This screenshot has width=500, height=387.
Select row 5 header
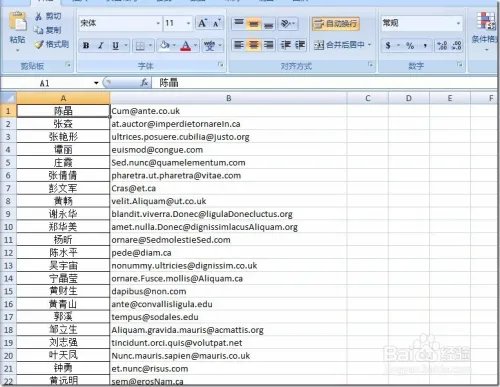pyautogui.click(x=8, y=163)
